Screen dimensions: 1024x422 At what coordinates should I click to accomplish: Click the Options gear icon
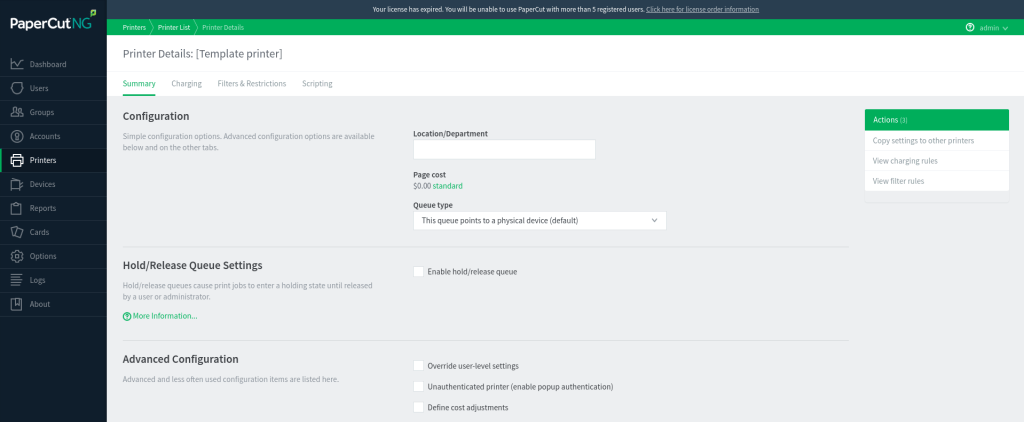pos(17,256)
